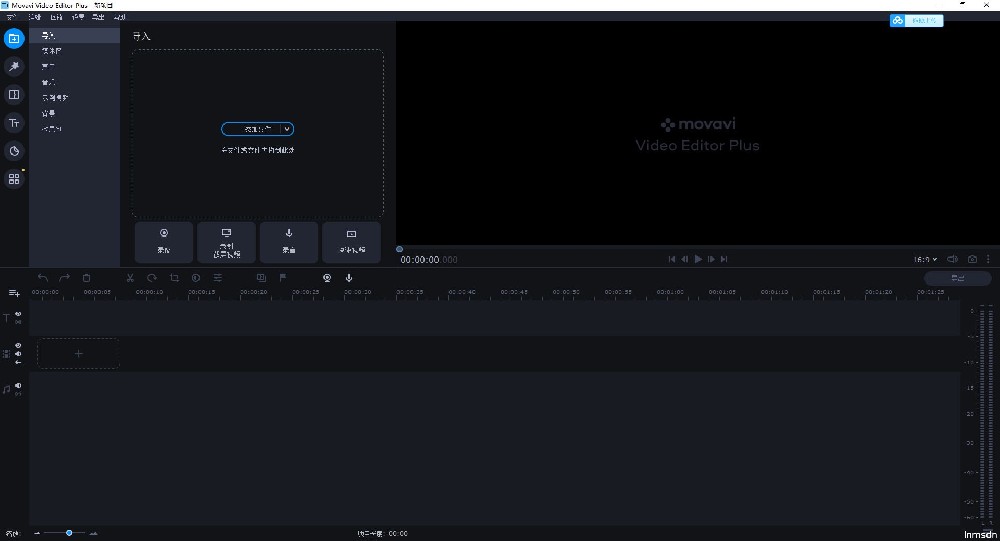
Task: Toggle audio track link icon
Action: point(18,394)
